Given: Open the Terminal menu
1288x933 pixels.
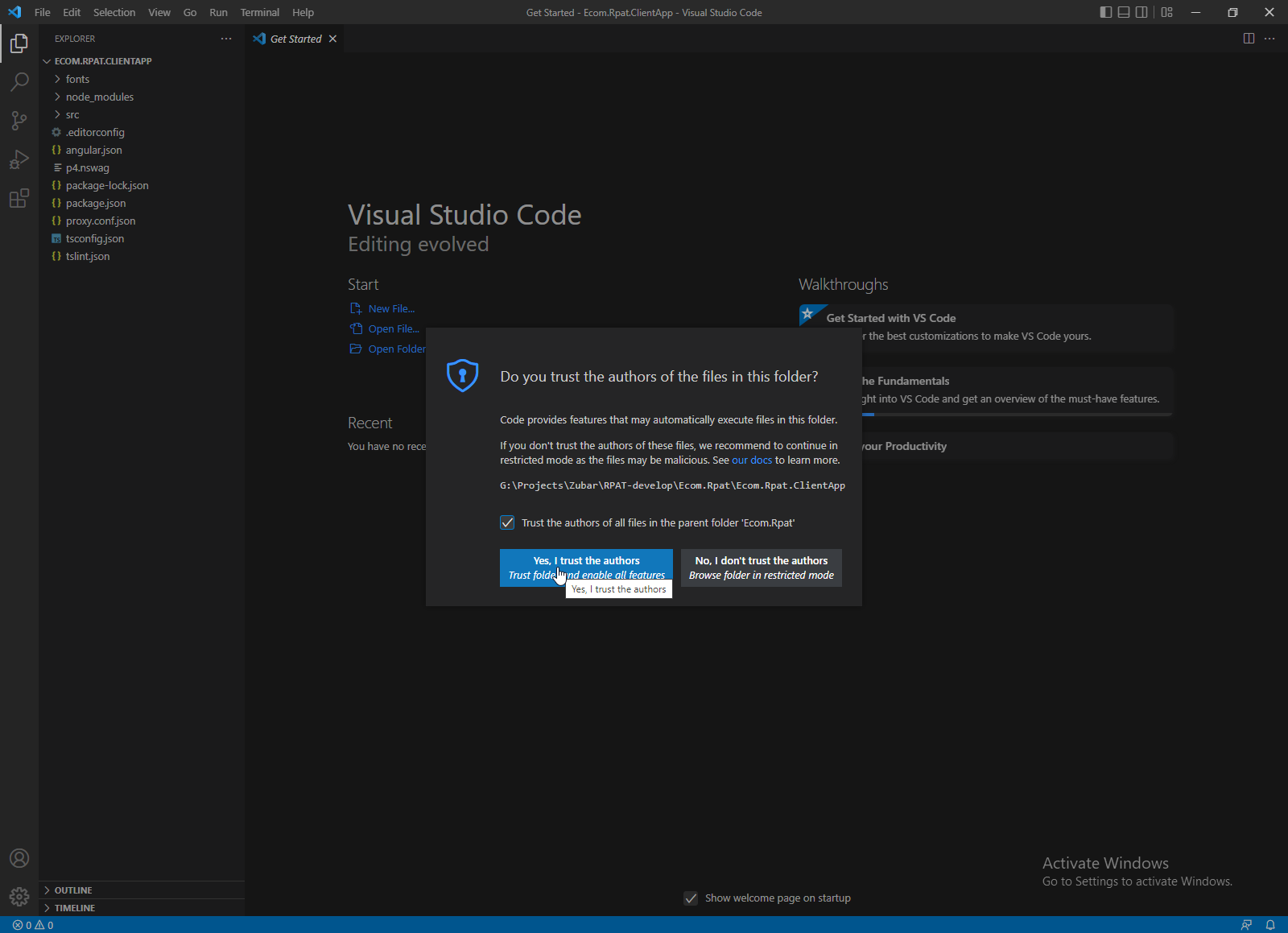Looking at the screenshot, I should [260, 12].
